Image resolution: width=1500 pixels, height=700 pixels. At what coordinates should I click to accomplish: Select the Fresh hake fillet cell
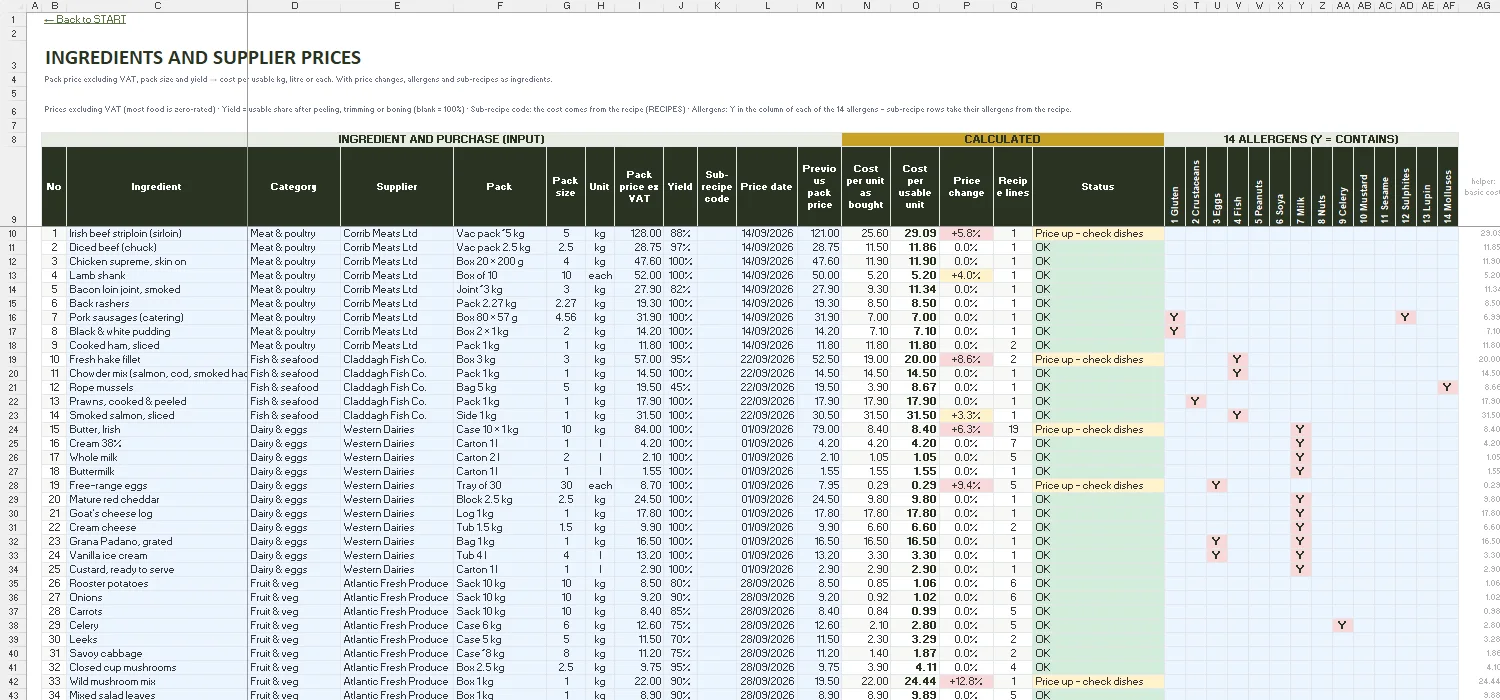click(x=156, y=359)
